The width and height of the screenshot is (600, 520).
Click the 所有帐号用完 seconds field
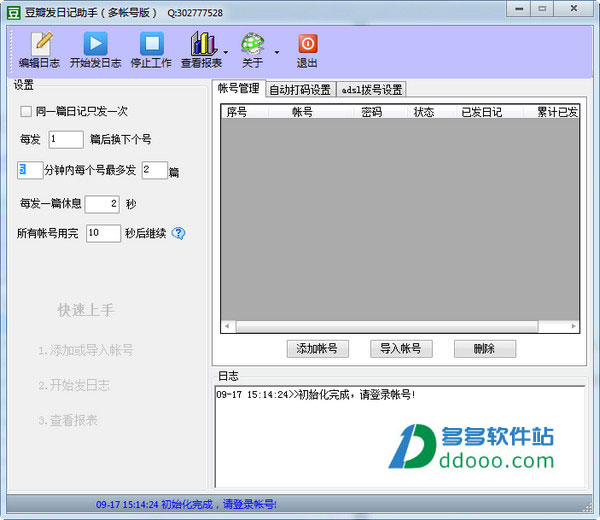coord(103,233)
